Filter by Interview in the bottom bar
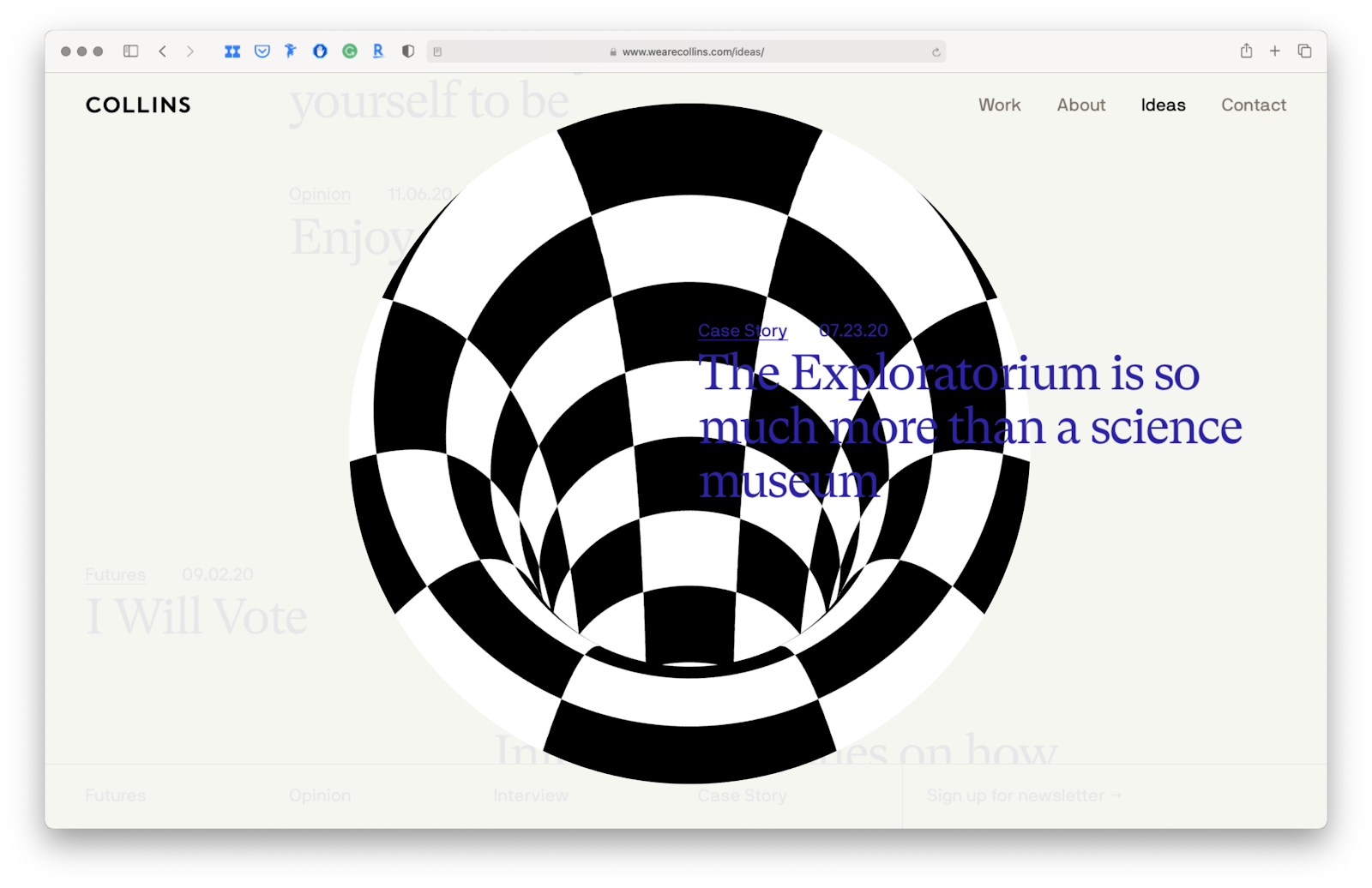Image resolution: width=1372 pixels, height=888 pixels. click(x=531, y=795)
